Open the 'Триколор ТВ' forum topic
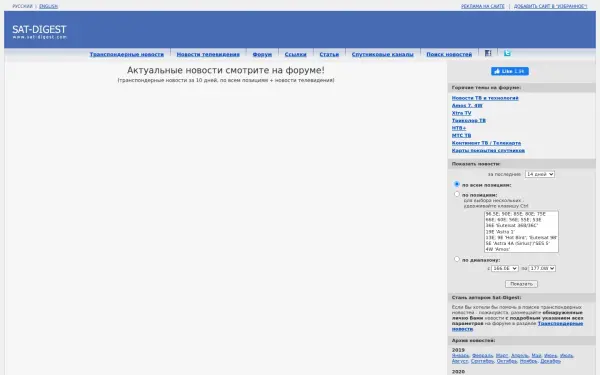600x375 pixels. (468, 121)
